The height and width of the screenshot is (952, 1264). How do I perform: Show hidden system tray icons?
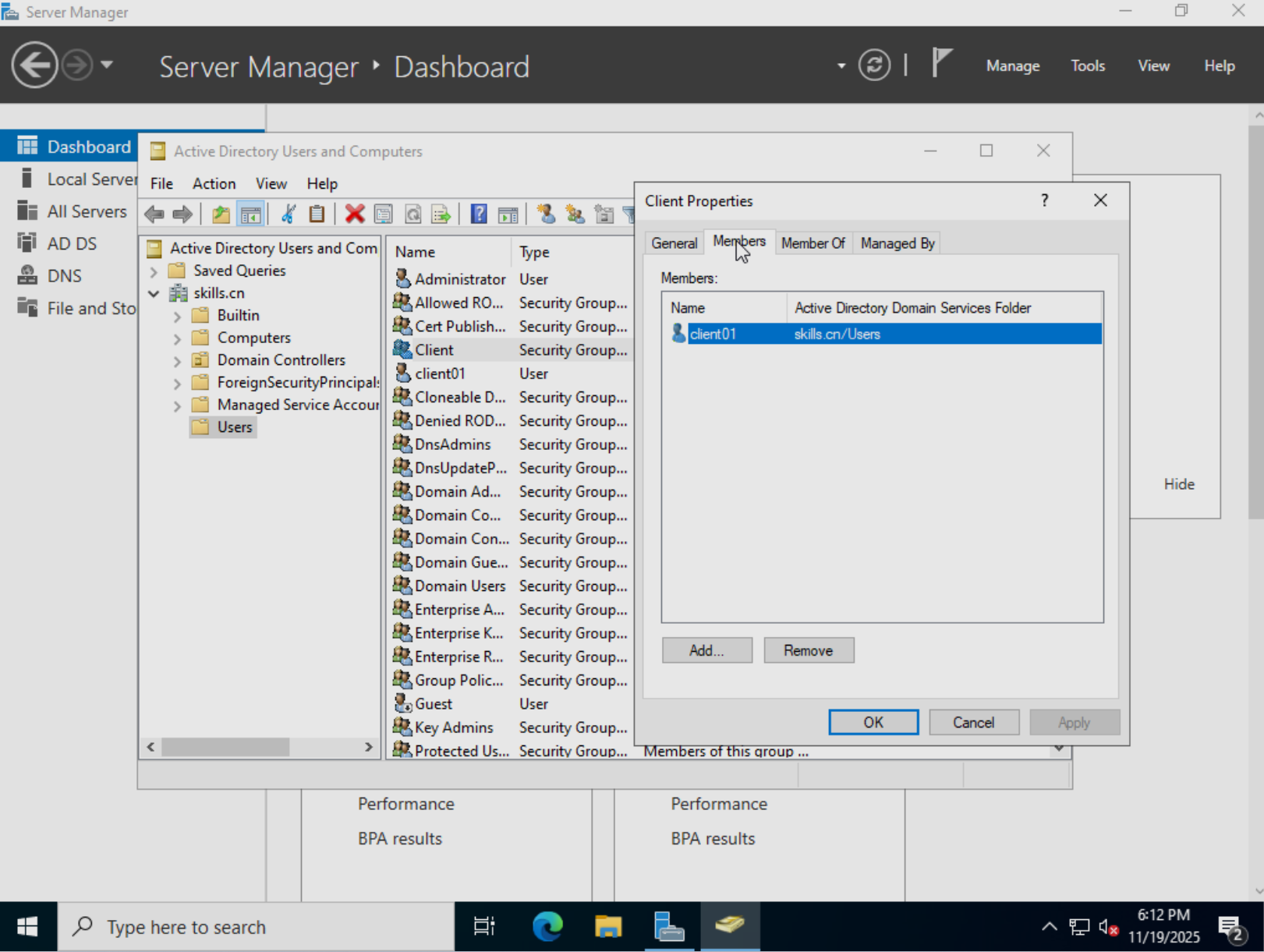point(1050,927)
